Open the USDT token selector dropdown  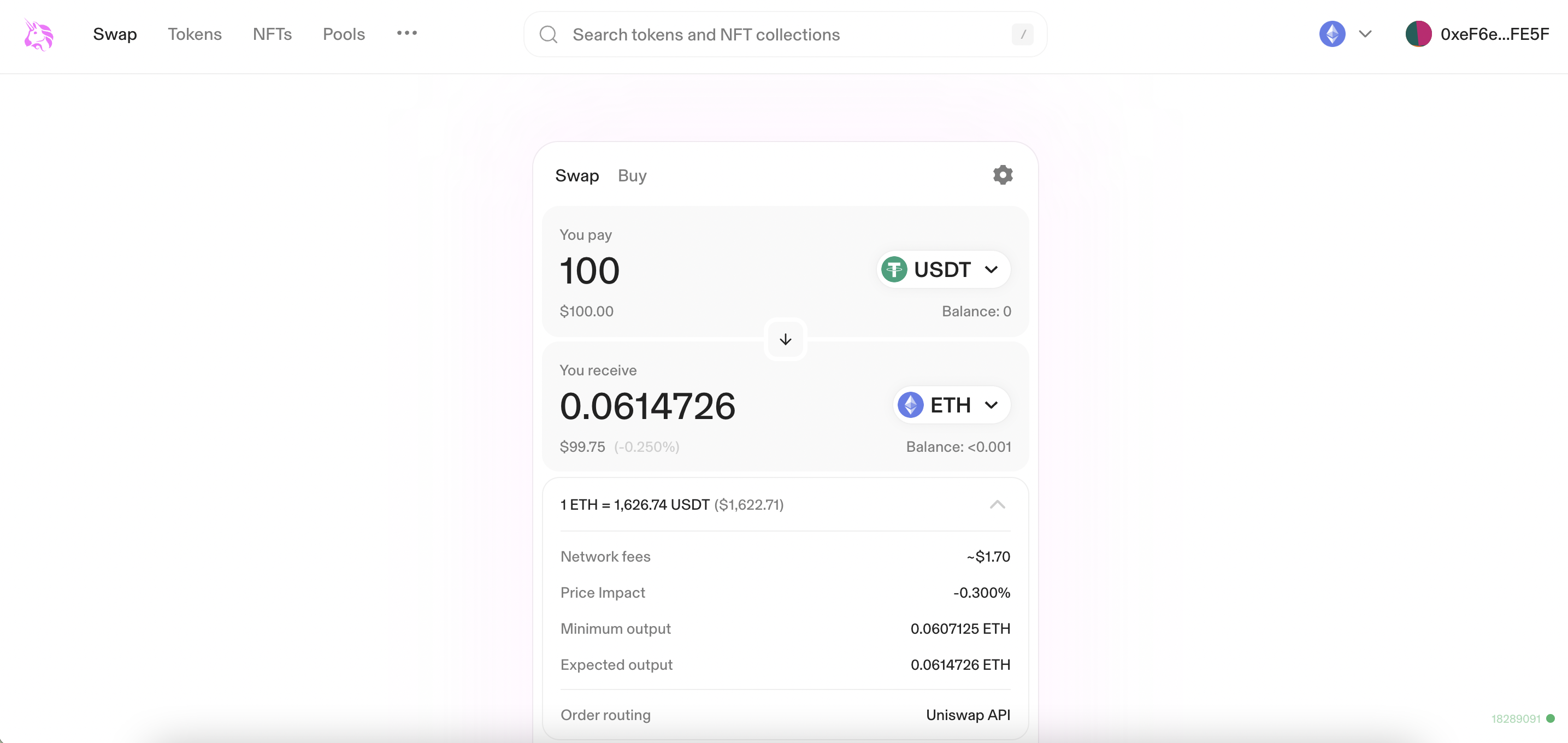(943, 269)
